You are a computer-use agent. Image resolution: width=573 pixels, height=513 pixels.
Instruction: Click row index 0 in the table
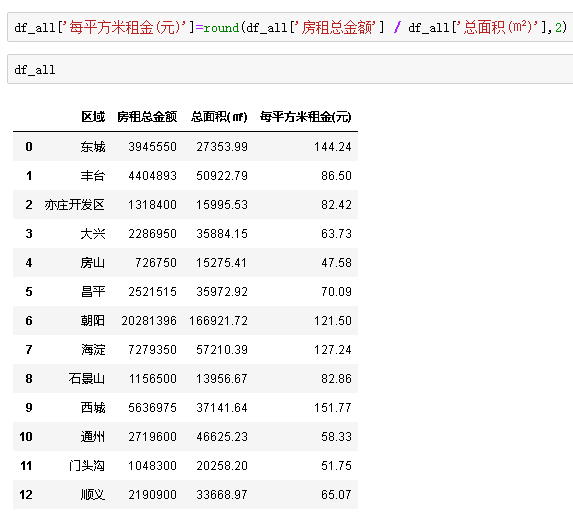[x=29, y=147]
